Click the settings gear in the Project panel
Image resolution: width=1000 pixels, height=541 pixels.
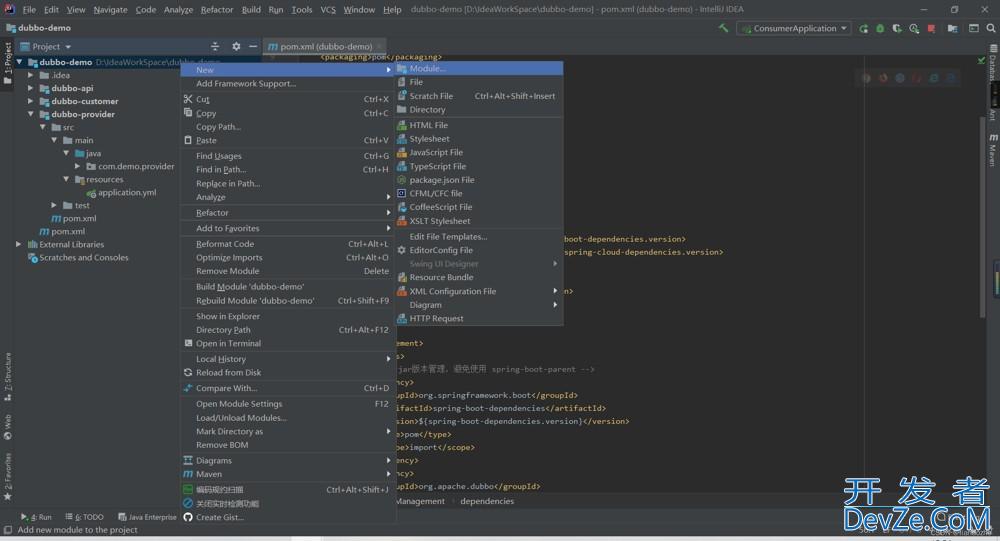(x=236, y=47)
